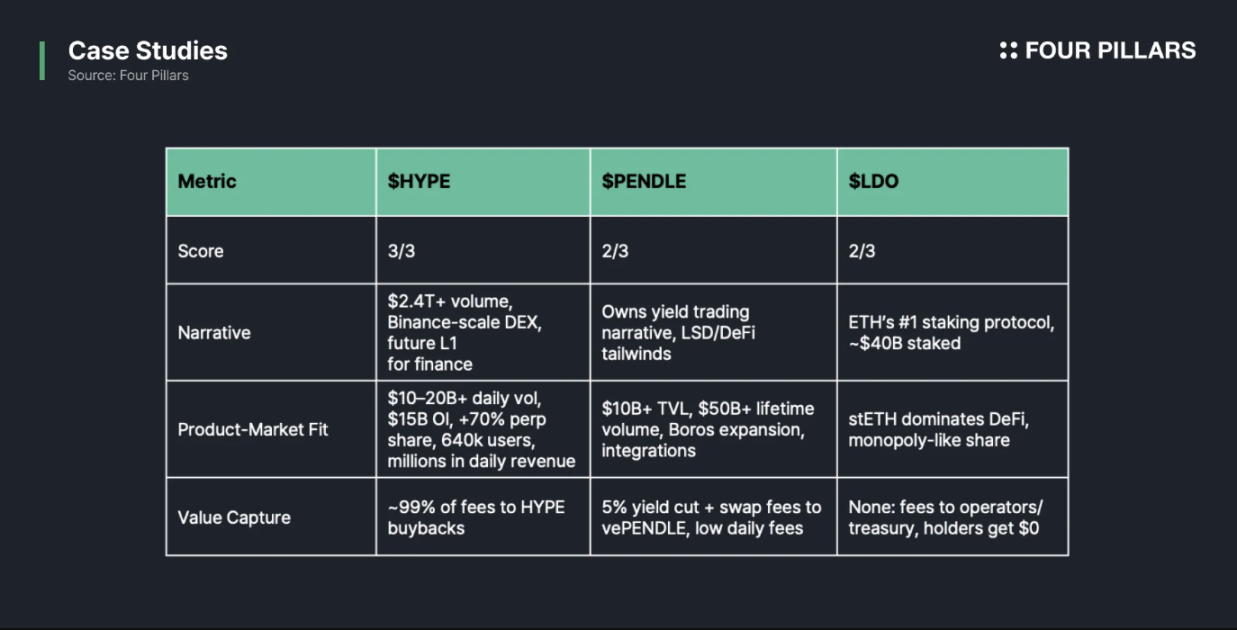Click the Four Pillars four-dot logo icon

tap(1008, 50)
